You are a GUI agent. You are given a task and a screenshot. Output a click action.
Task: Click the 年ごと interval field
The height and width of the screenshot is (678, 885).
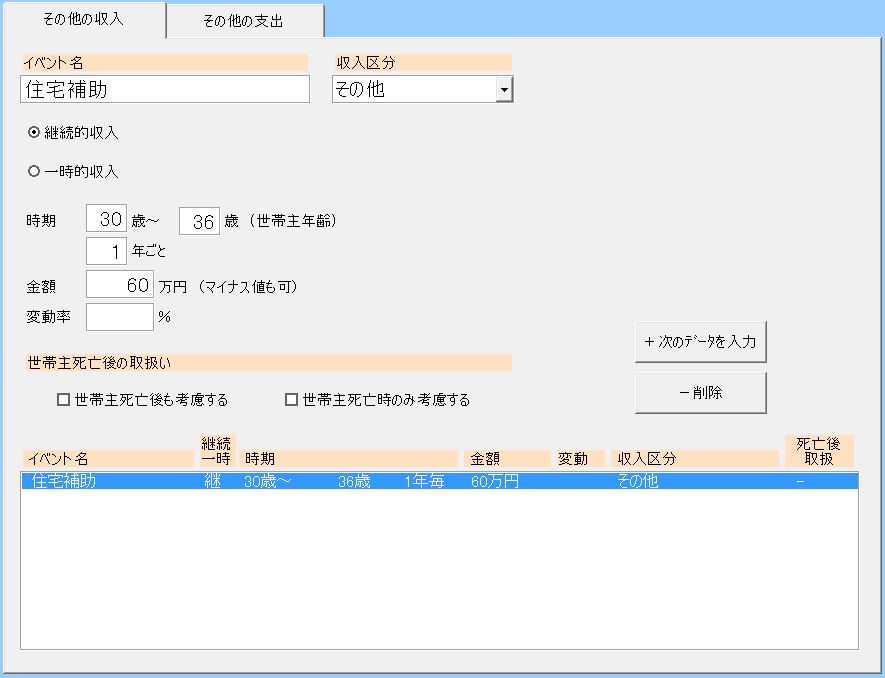[x=107, y=251]
